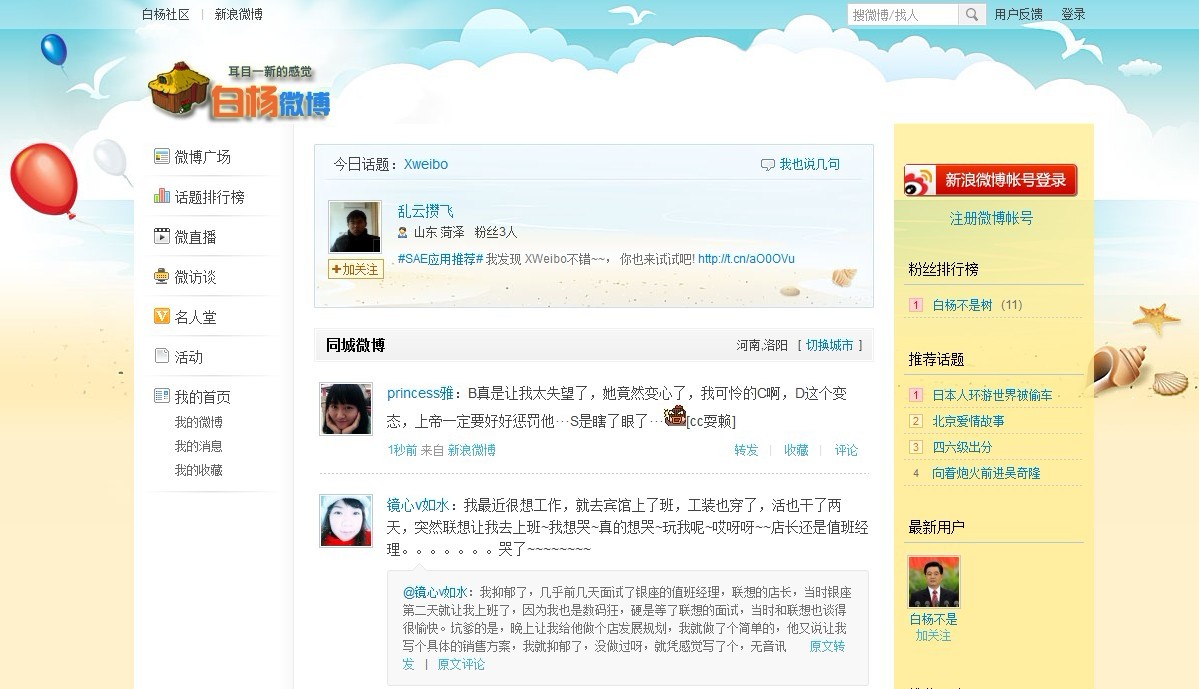Click 新浪微博帐号登录 red button
This screenshot has width=1199, height=689.
point(991,180)
